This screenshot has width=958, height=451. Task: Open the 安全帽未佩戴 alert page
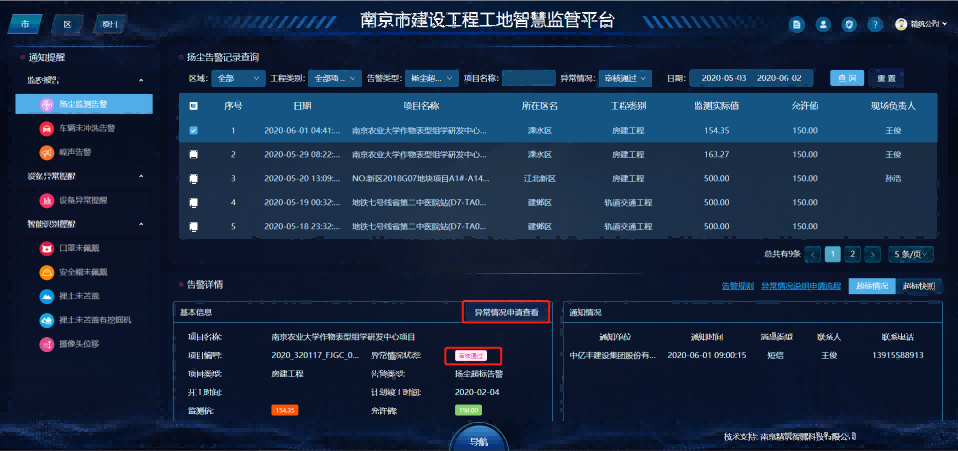click(82, 272)
